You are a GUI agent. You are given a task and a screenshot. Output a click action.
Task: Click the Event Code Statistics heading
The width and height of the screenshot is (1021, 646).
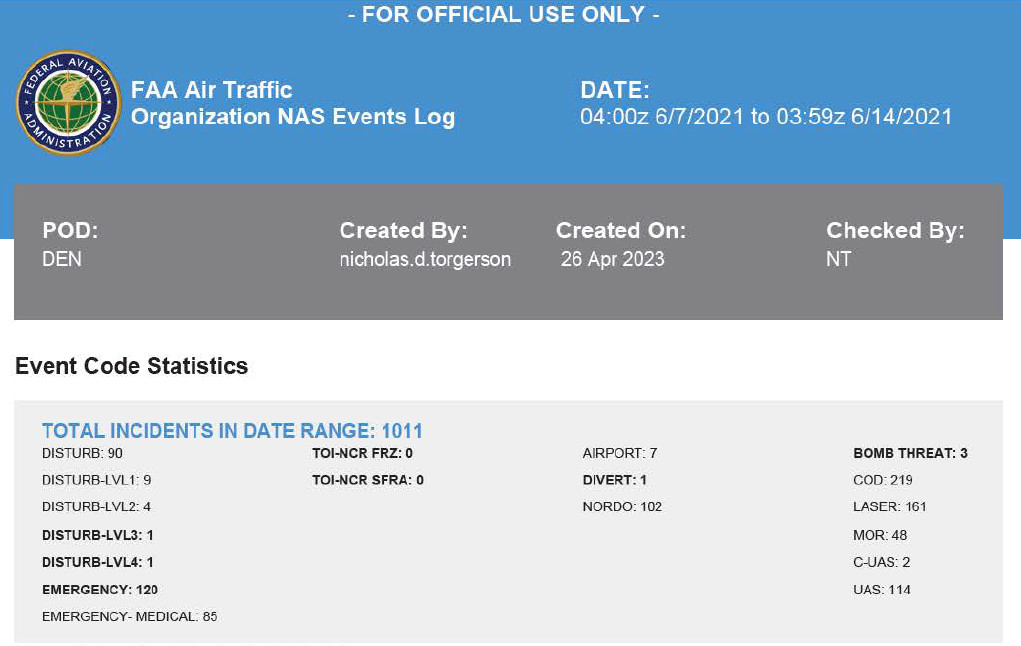pos(131,366)
